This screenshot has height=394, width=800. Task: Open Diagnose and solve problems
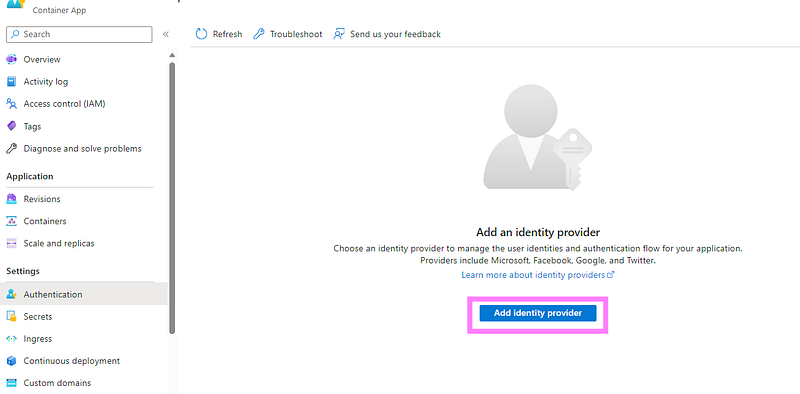[82, 149]
